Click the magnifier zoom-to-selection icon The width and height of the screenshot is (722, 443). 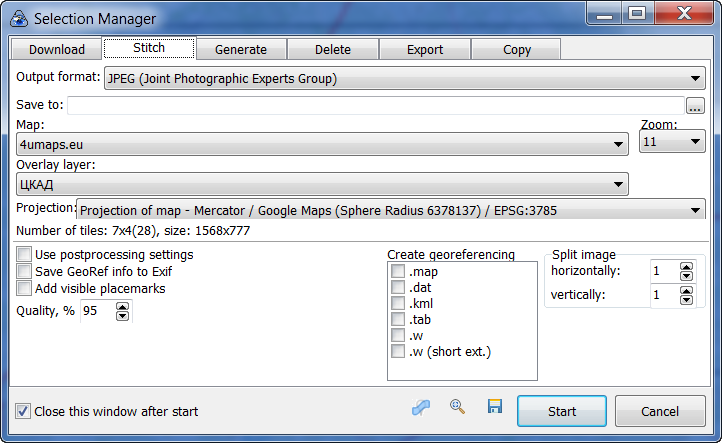click(x=458, y=407)
